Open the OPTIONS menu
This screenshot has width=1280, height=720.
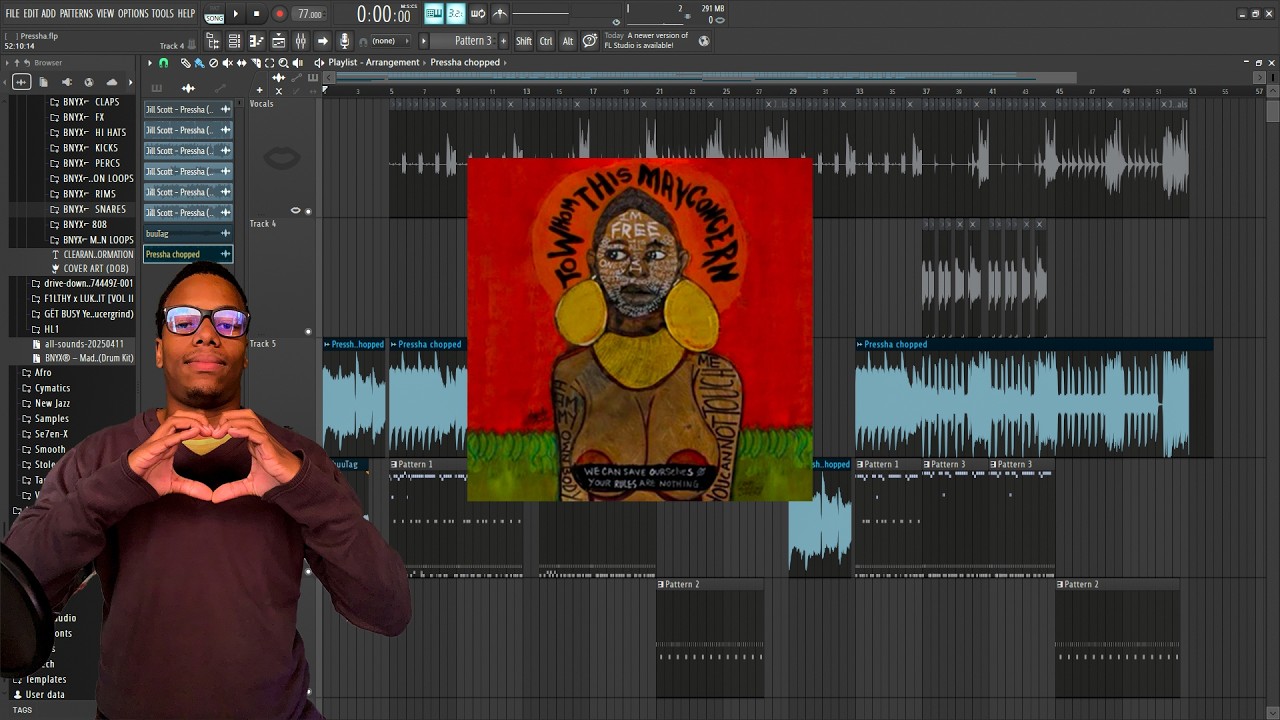tap(133, 14)
